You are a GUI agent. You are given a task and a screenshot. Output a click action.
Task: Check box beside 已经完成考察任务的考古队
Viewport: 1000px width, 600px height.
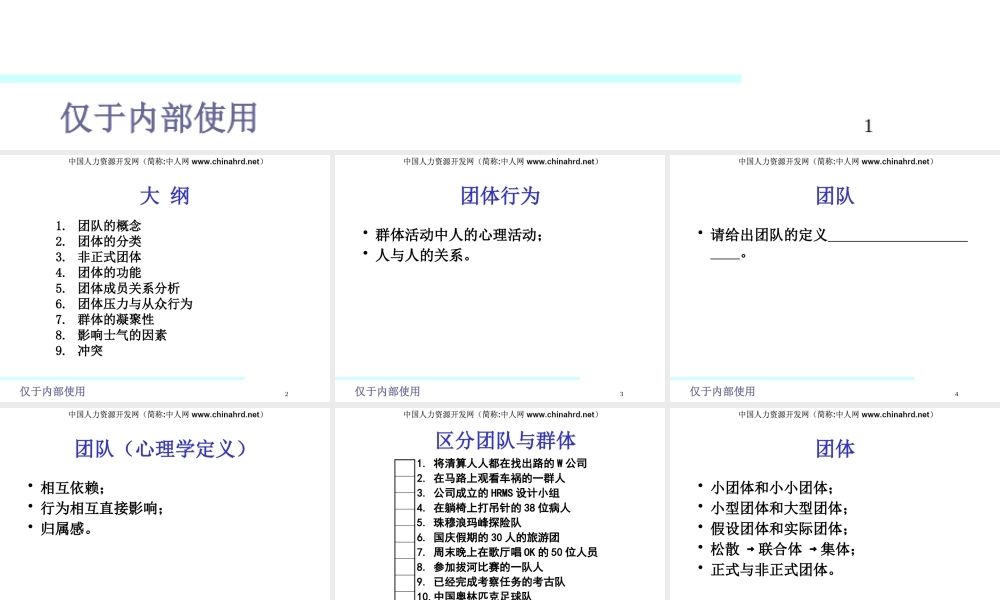click(404, 596)
